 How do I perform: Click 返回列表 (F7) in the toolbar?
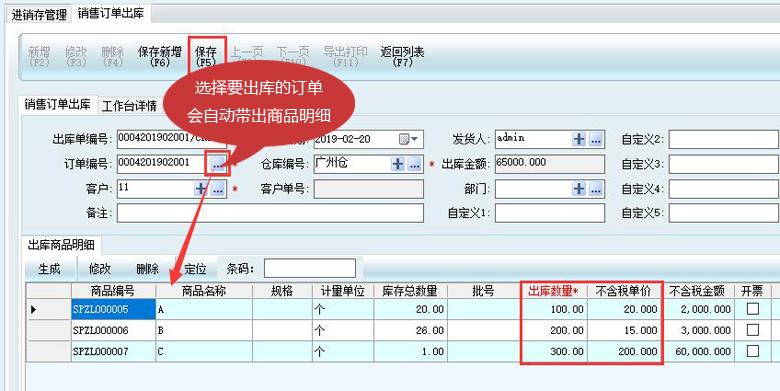pyautogui.click(x=402, y=57)
